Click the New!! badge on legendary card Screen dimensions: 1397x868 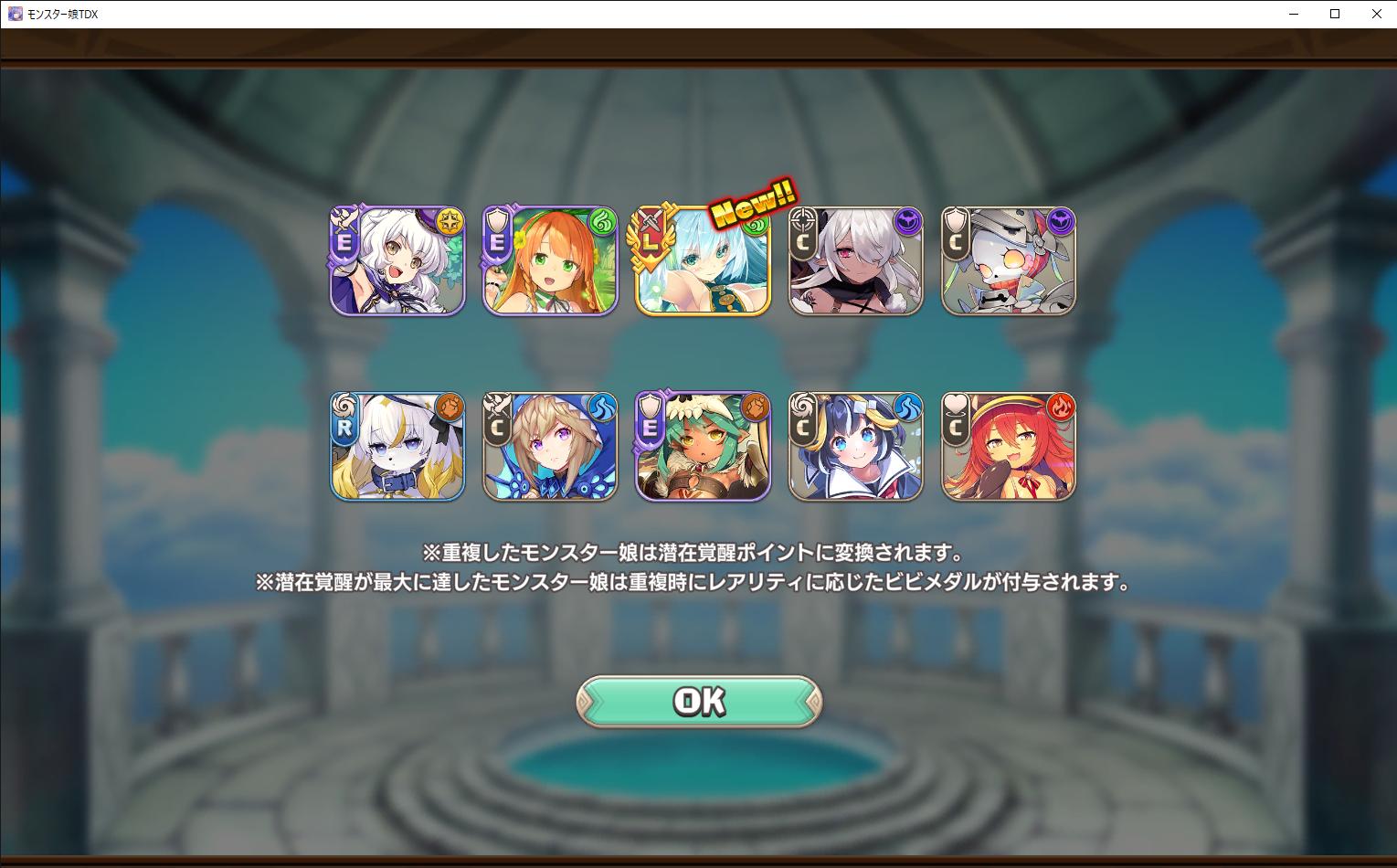click(754, 203)
